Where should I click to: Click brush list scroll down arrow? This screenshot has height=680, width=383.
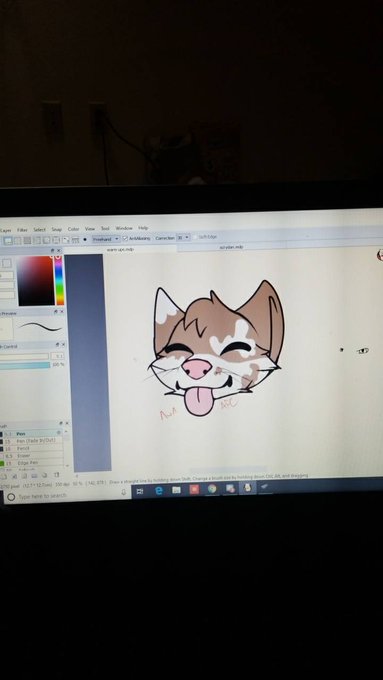click(x=67, y=466)
